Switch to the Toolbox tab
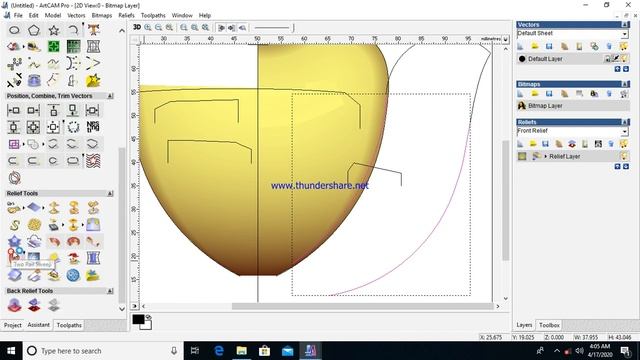Screen dimensions: 640x360 click(x=549, y=325)
